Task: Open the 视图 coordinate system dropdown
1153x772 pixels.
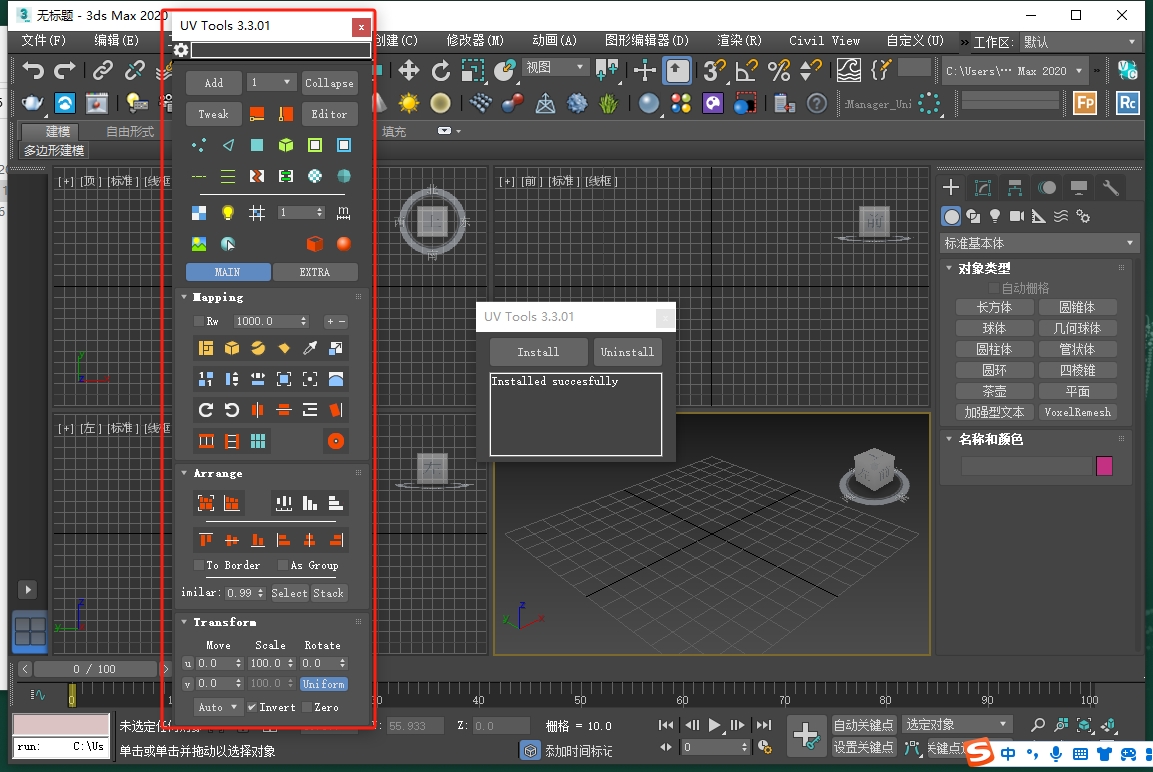Action: (555, 67)
